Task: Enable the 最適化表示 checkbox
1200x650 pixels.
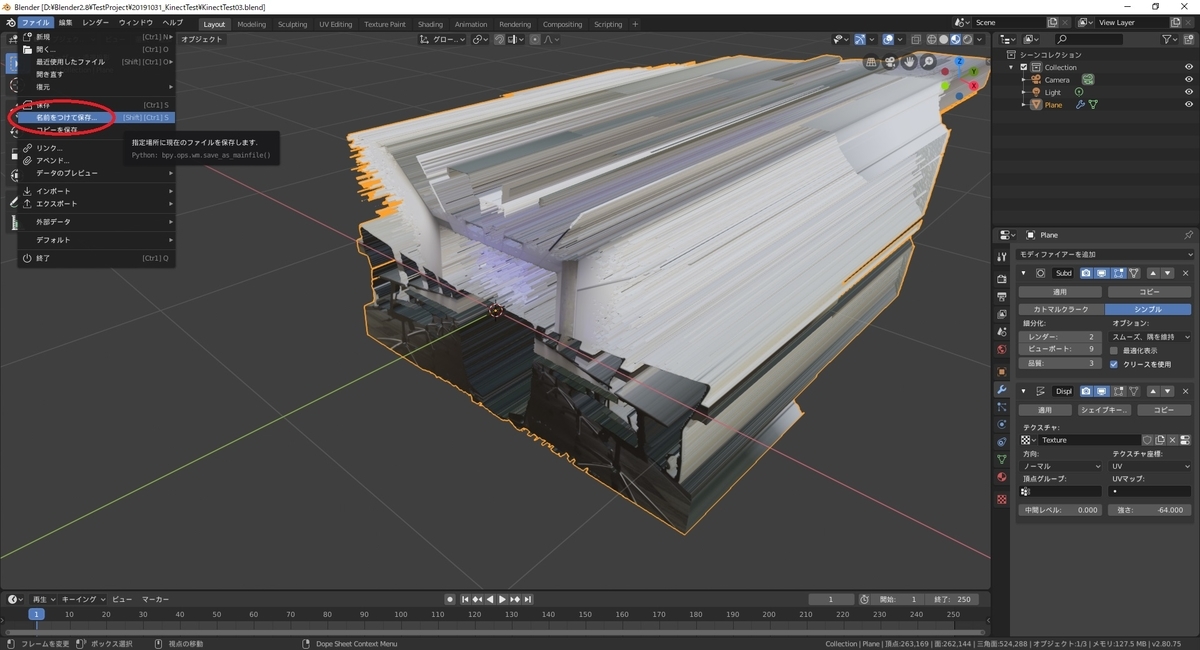Action: 1114,350
